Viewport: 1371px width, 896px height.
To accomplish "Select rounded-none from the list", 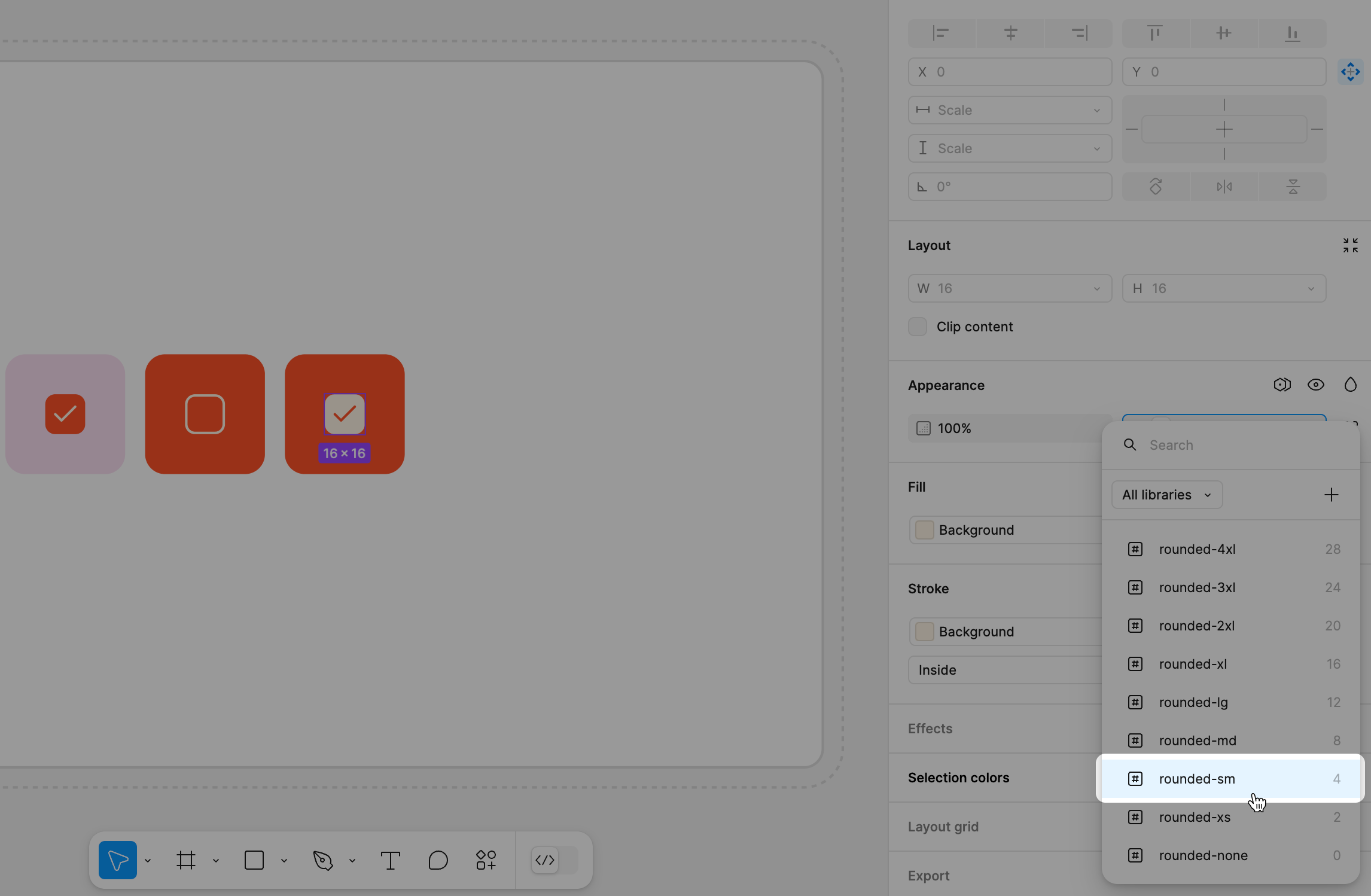I will pos(1204,855).
